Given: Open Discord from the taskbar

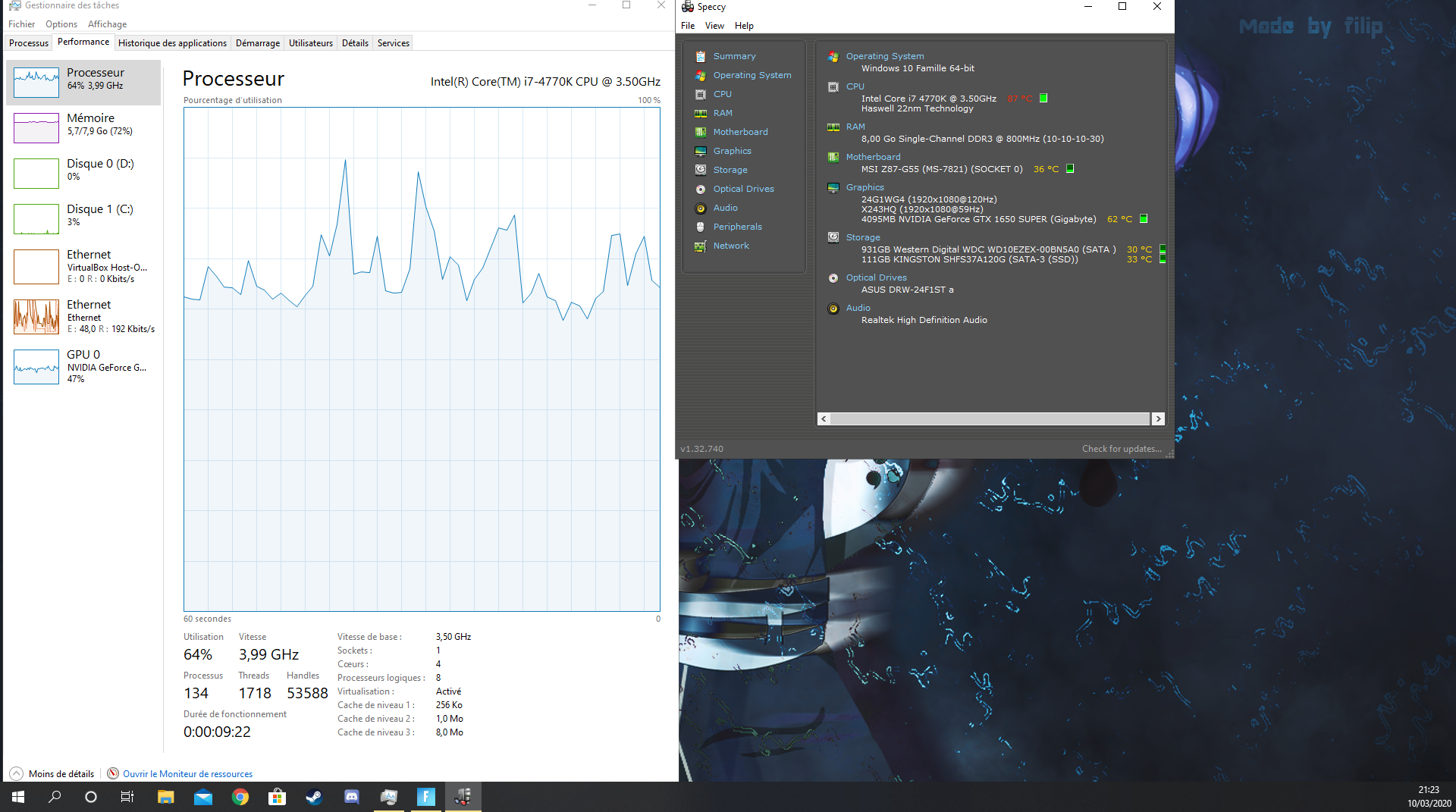Looking at the screenshot, I should tap(351, 797).
